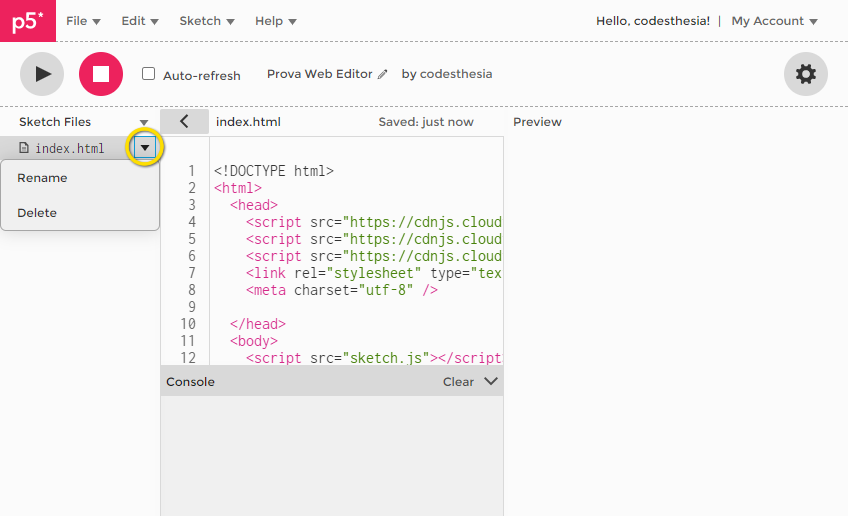Click the Saved: just now status text
This screenshot has width=848, height=516.
(426, 122)
